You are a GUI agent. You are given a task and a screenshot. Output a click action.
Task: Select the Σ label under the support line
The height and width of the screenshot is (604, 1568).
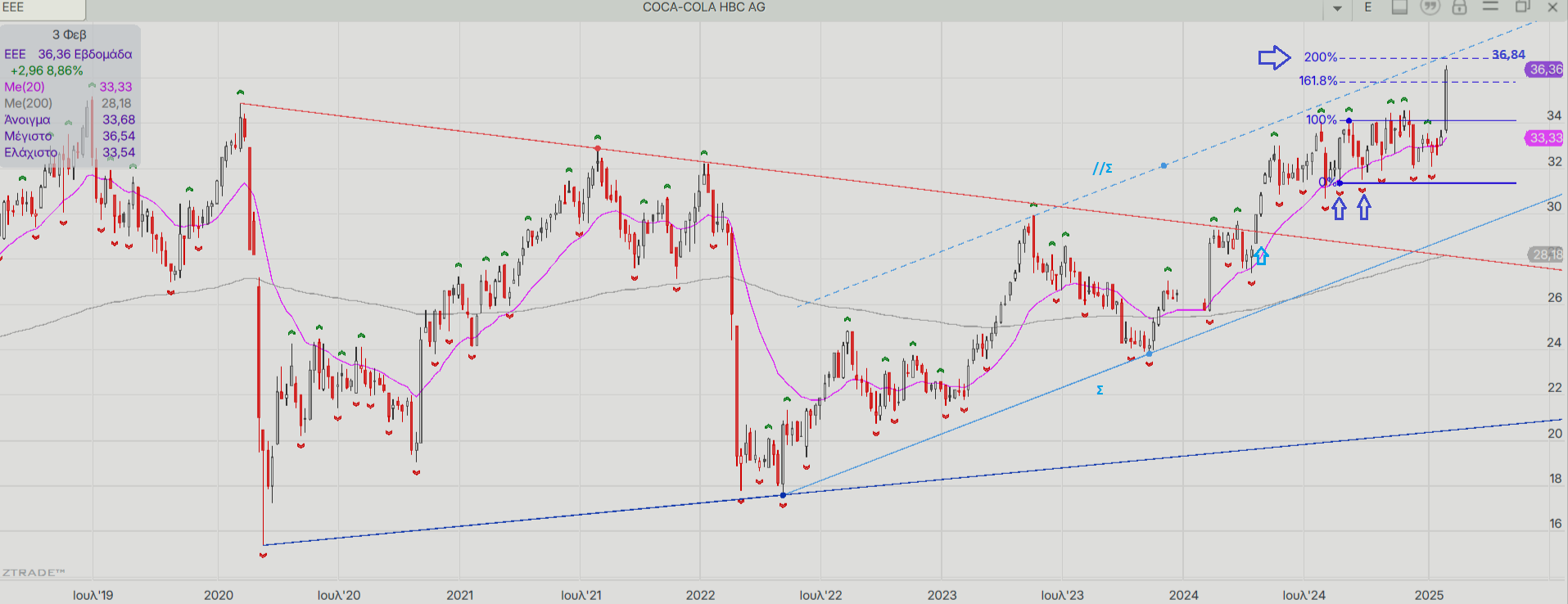(1100, 390)
